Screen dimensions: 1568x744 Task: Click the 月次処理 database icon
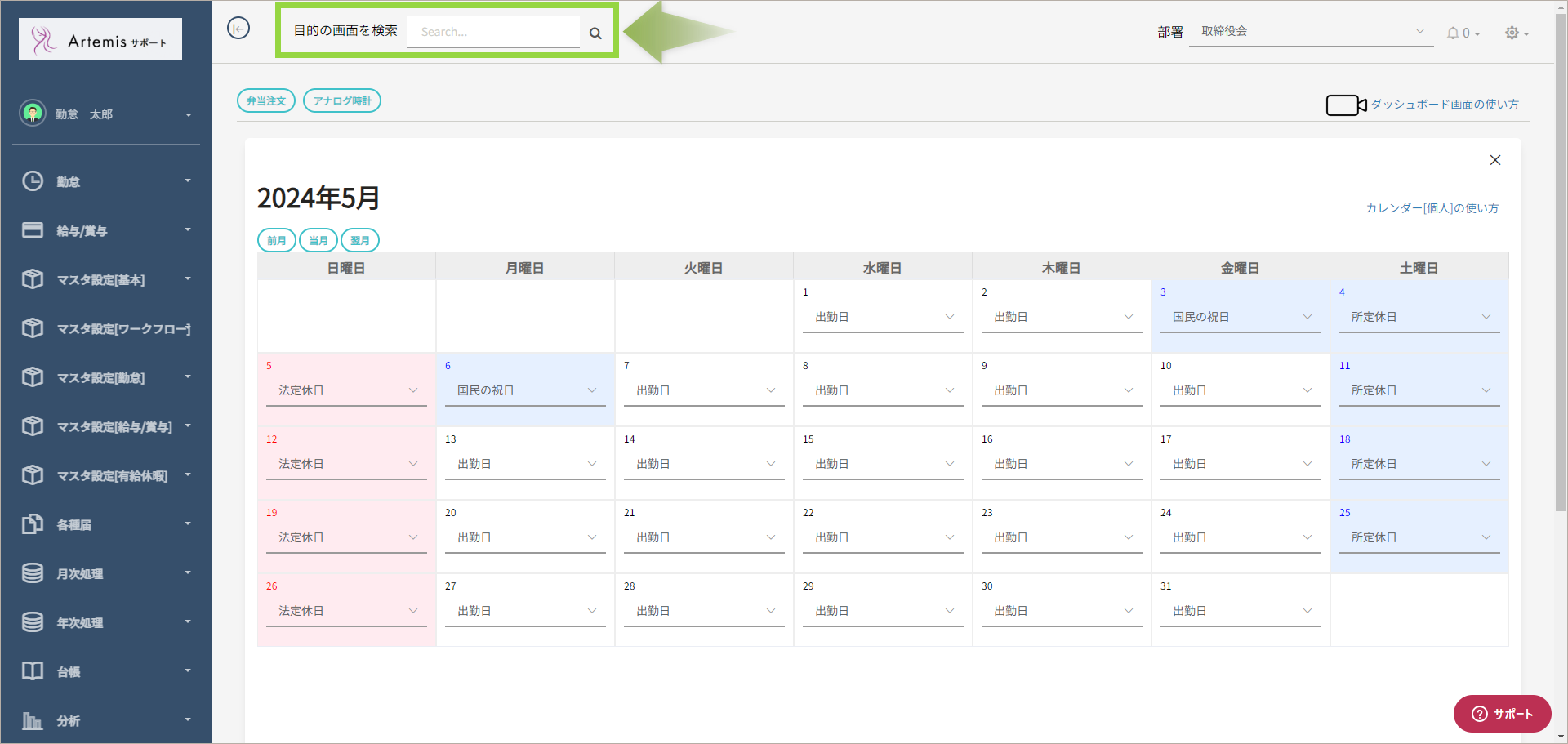coord(33,573)
